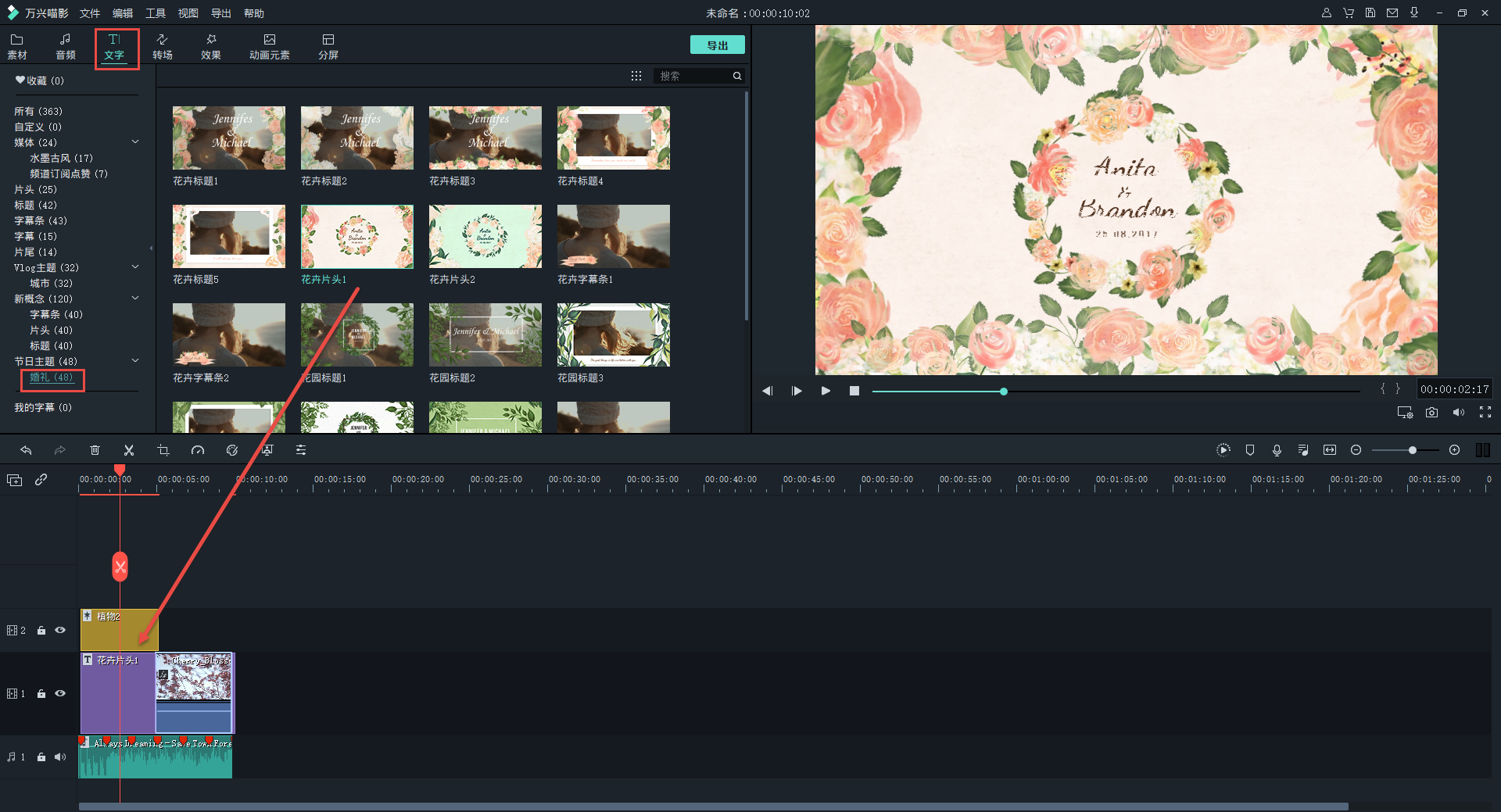The image size is (1501, 812).
Task: Mute audio track 1 speaker icon
Action: coord(60,757)
